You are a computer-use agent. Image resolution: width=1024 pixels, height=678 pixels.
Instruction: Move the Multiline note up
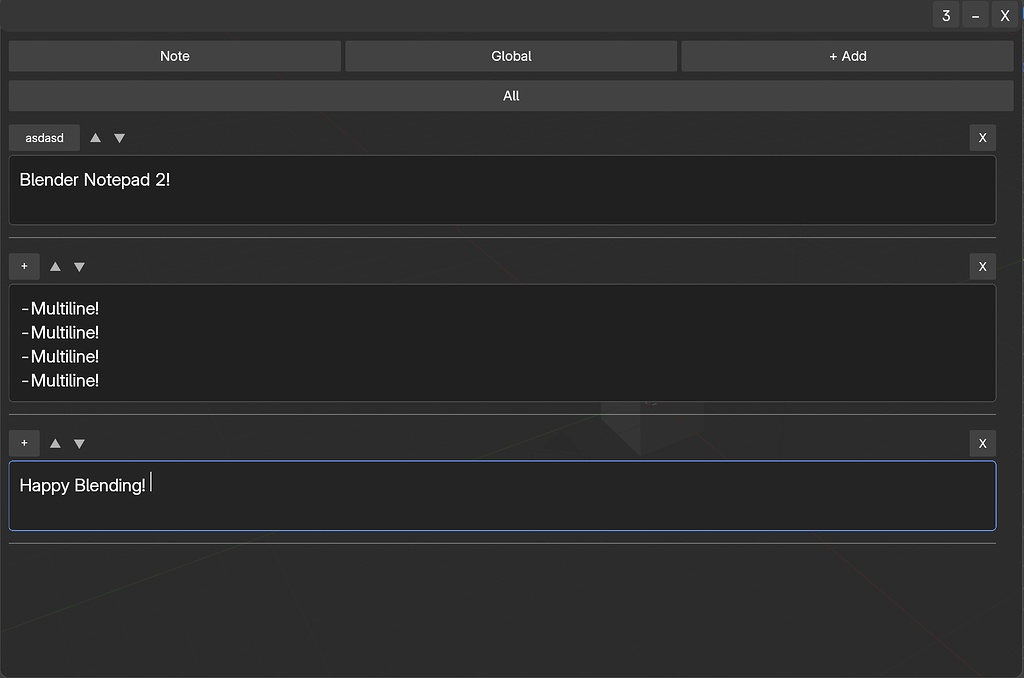click(56, 266)
